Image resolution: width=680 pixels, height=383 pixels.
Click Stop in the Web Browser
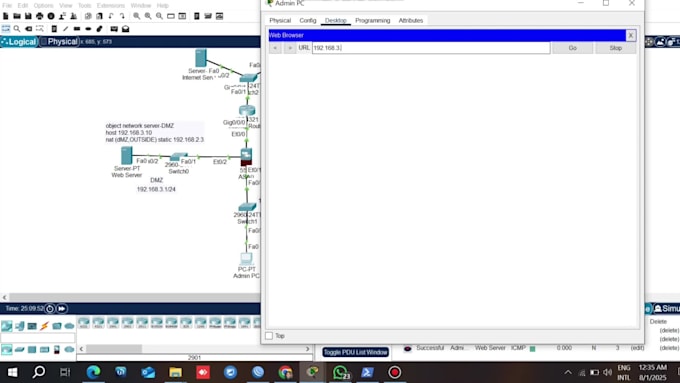(615, 48)
